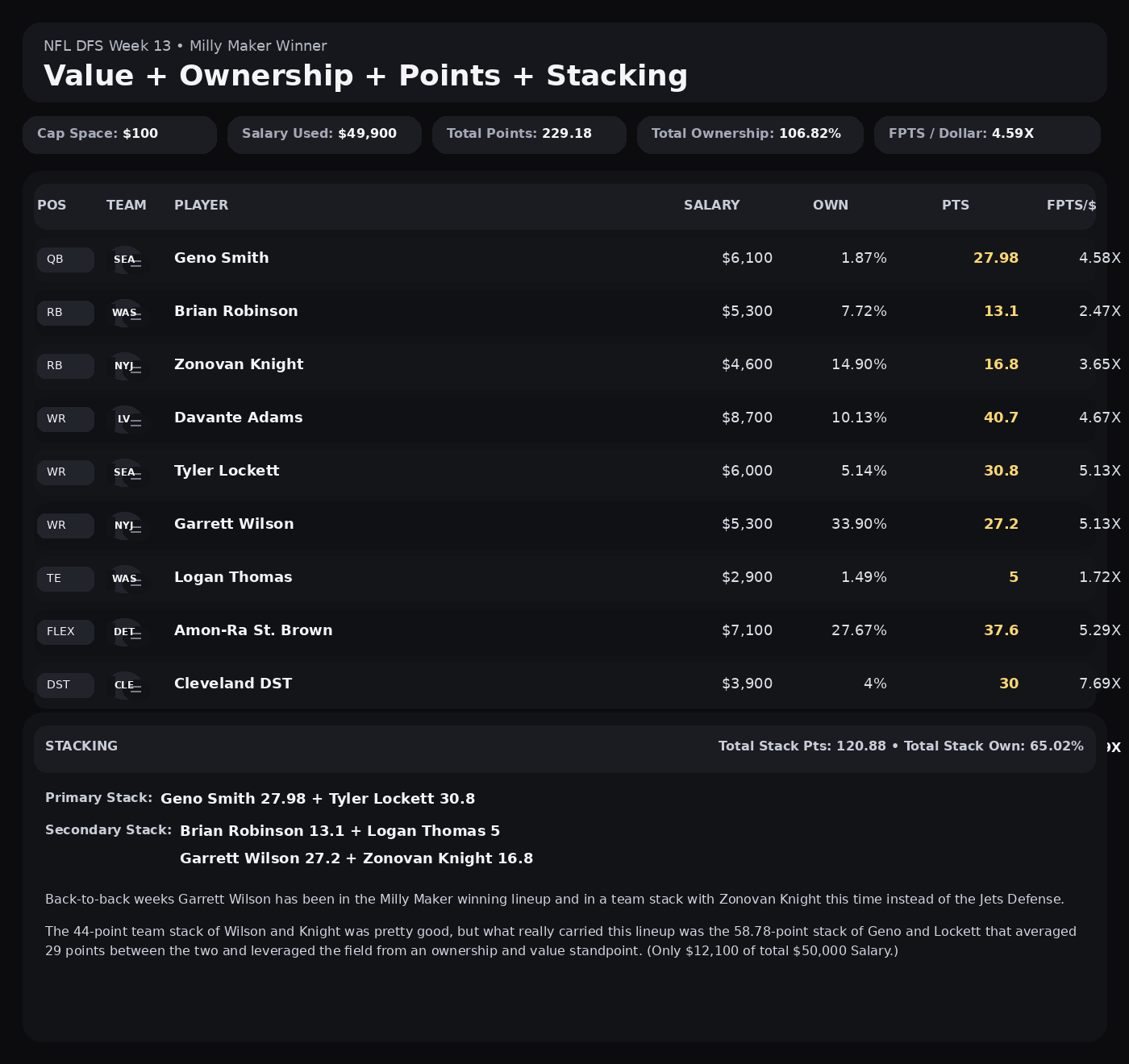This screenshot has height=1064, width=1129.
Task: Sort the table by the PTS column header
Action: pos(955,206)
